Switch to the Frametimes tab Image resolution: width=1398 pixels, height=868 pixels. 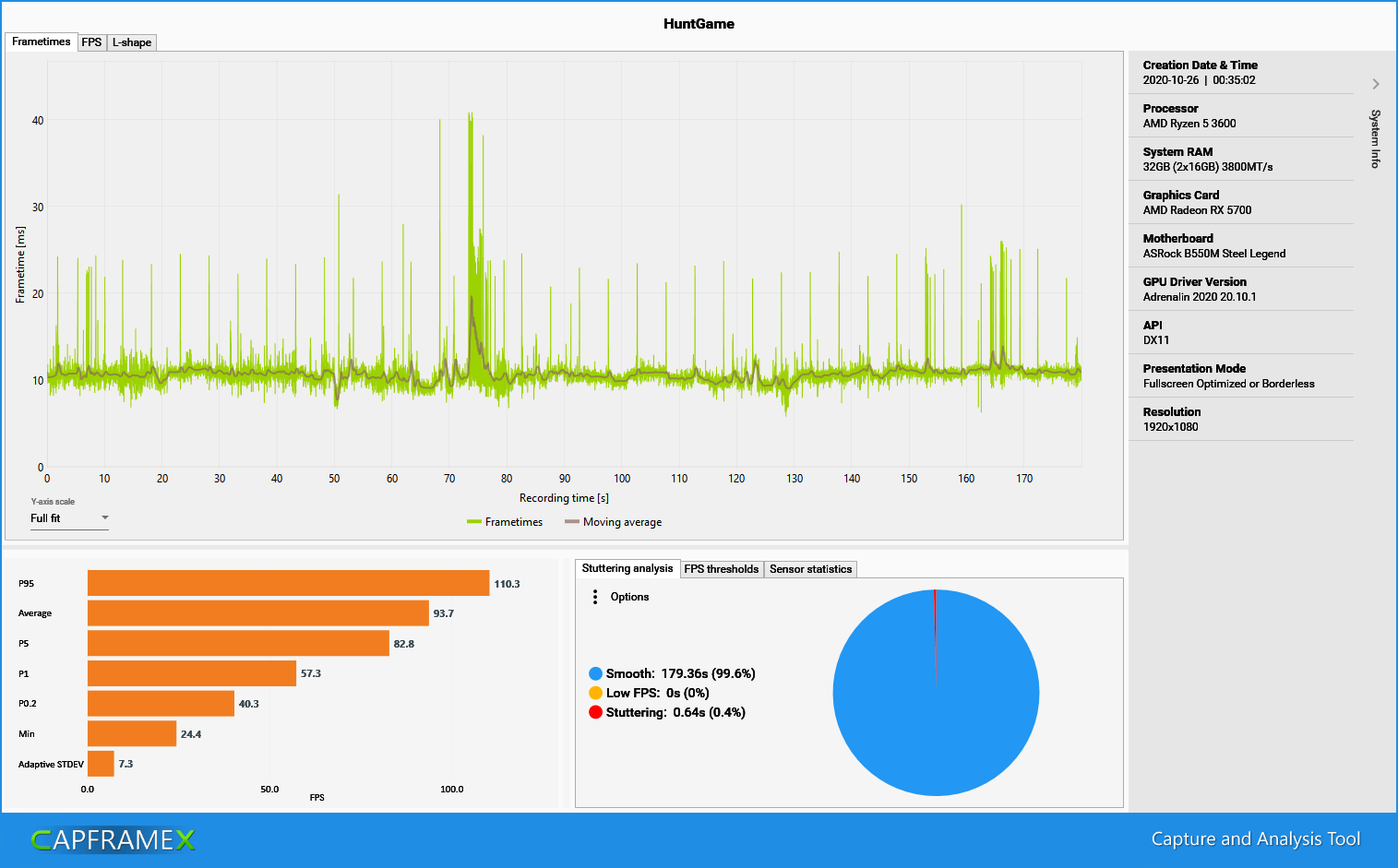tap(41, 42)
